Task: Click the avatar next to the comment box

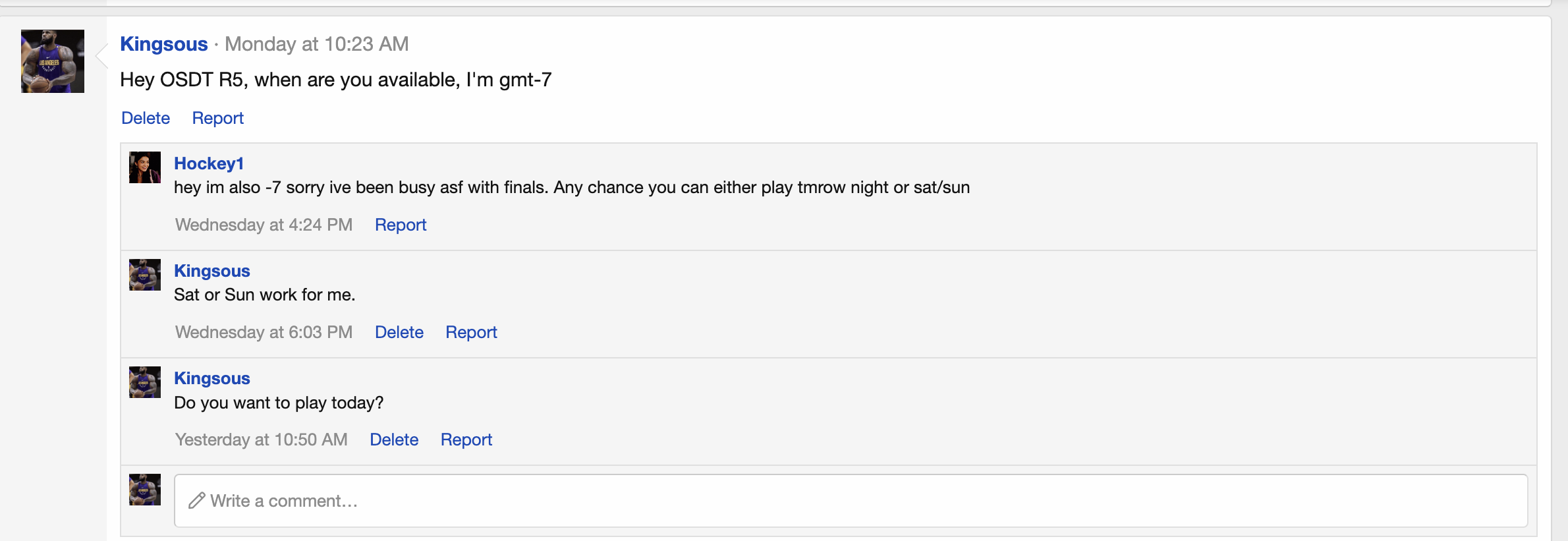Action: coord(145,490)
